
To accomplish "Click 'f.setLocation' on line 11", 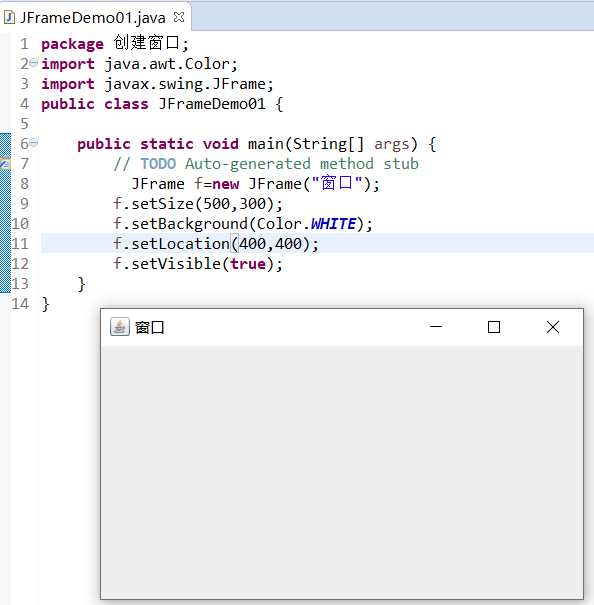I will [171, 244].
